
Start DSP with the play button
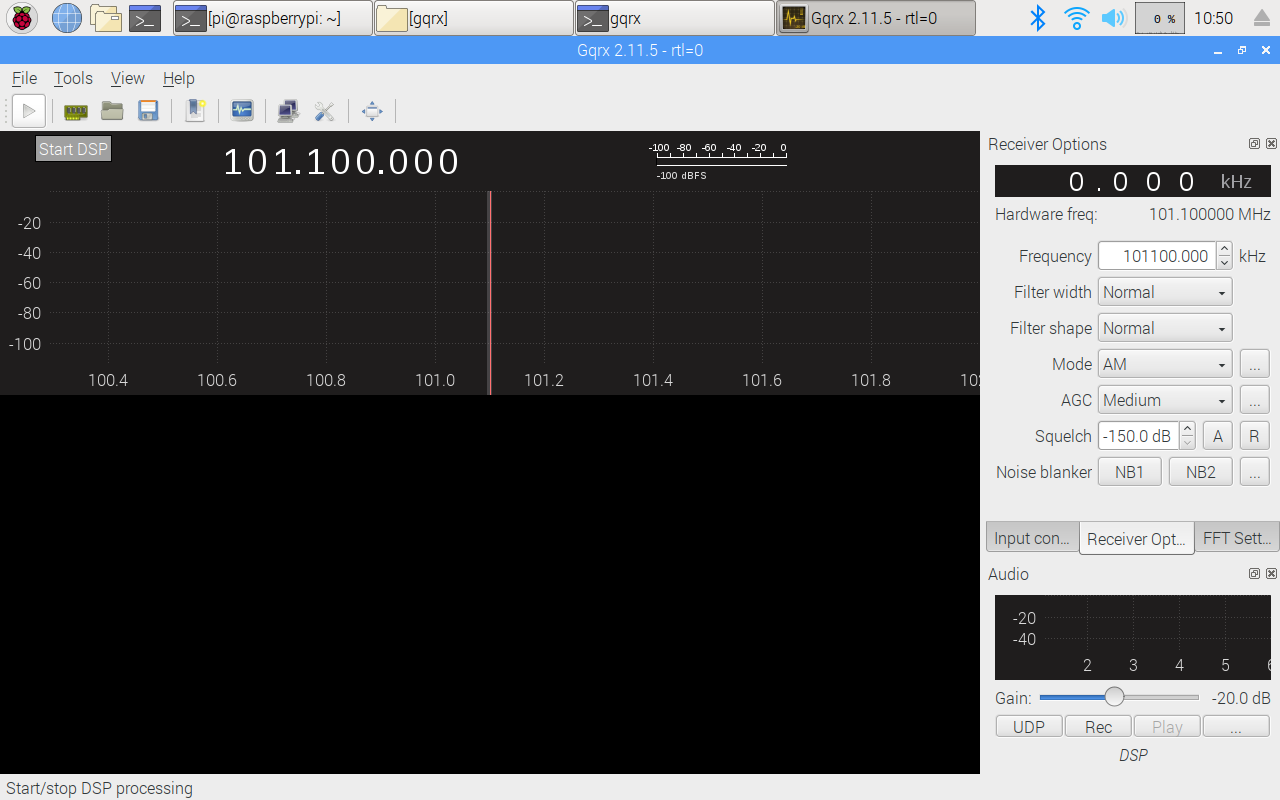click(28, 111)
